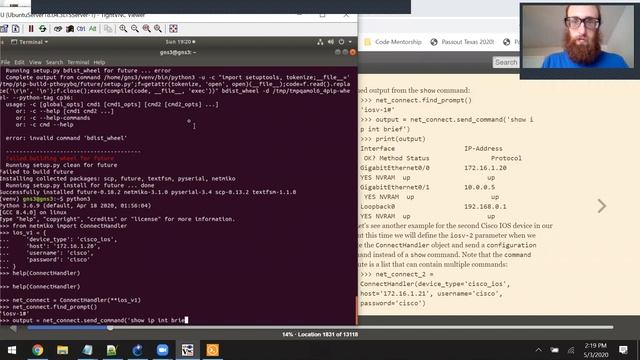
Task: Open the terminal Search menu
Action: pos(54,62)
